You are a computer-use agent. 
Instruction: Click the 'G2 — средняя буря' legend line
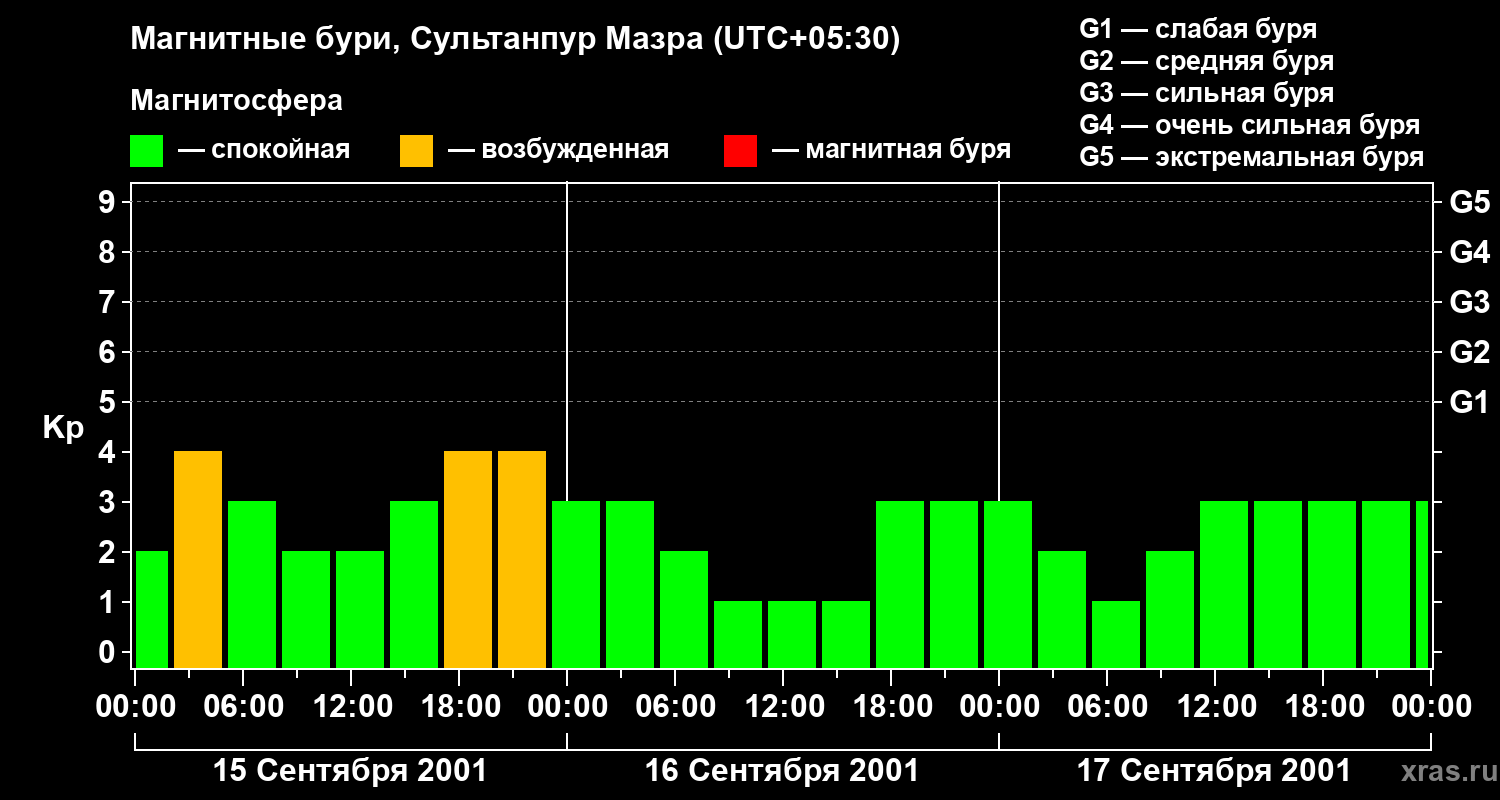click(1206, 61)
